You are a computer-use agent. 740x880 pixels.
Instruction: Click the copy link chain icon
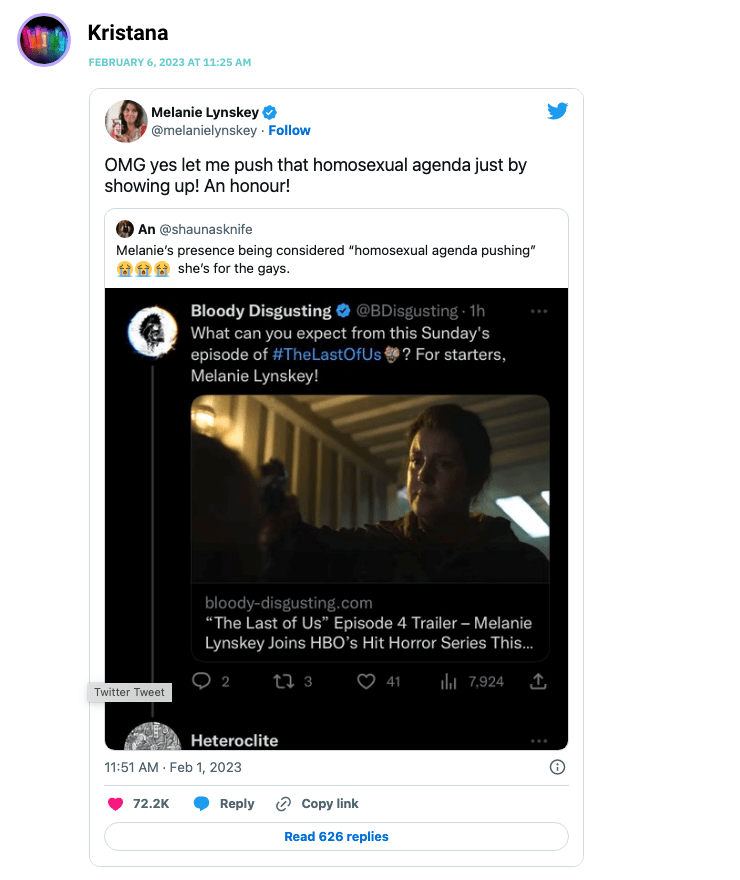tap(283, 804)
